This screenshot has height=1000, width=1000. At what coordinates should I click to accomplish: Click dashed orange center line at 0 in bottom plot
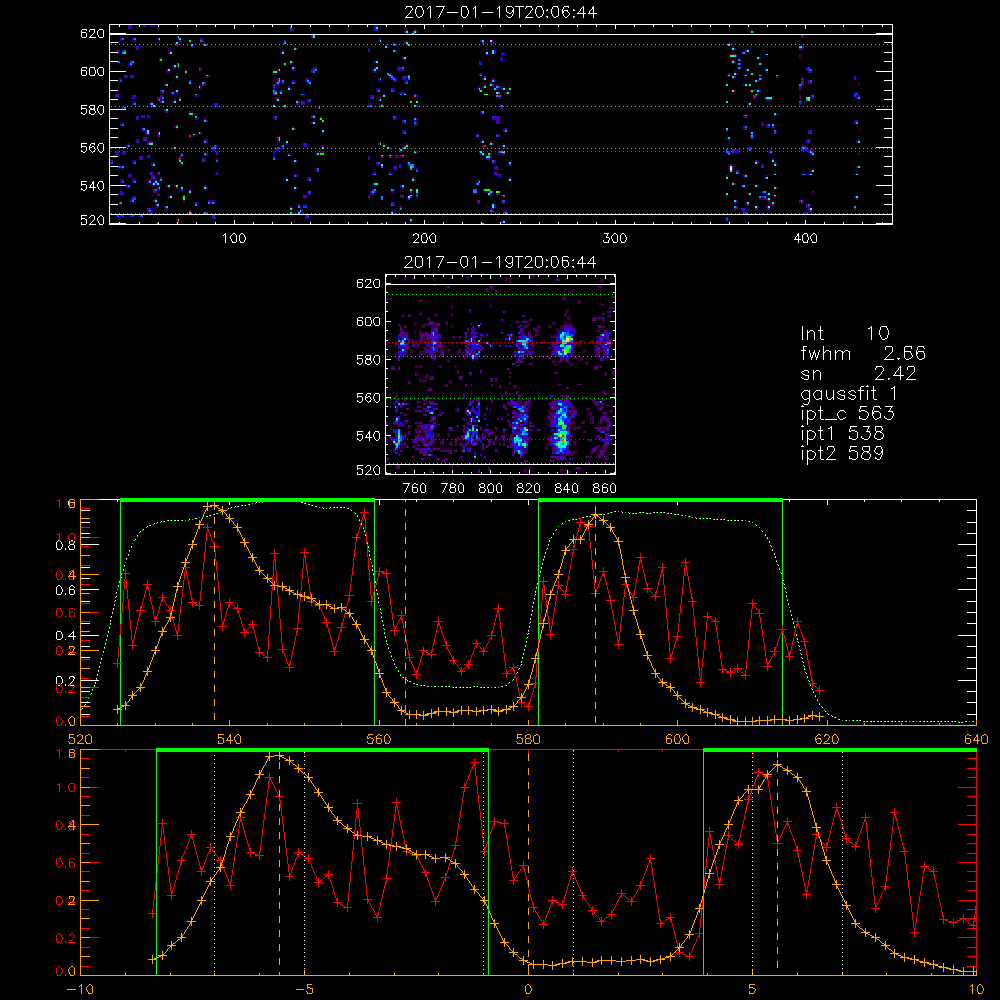tap(528, 861)
